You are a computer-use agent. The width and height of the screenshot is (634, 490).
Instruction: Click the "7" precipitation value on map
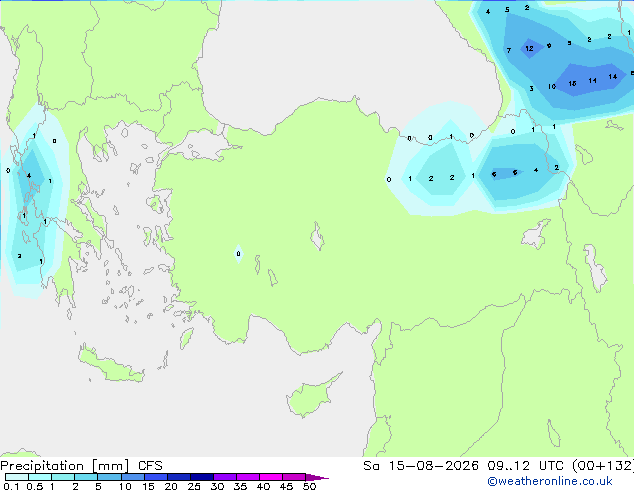click(509, 51)
